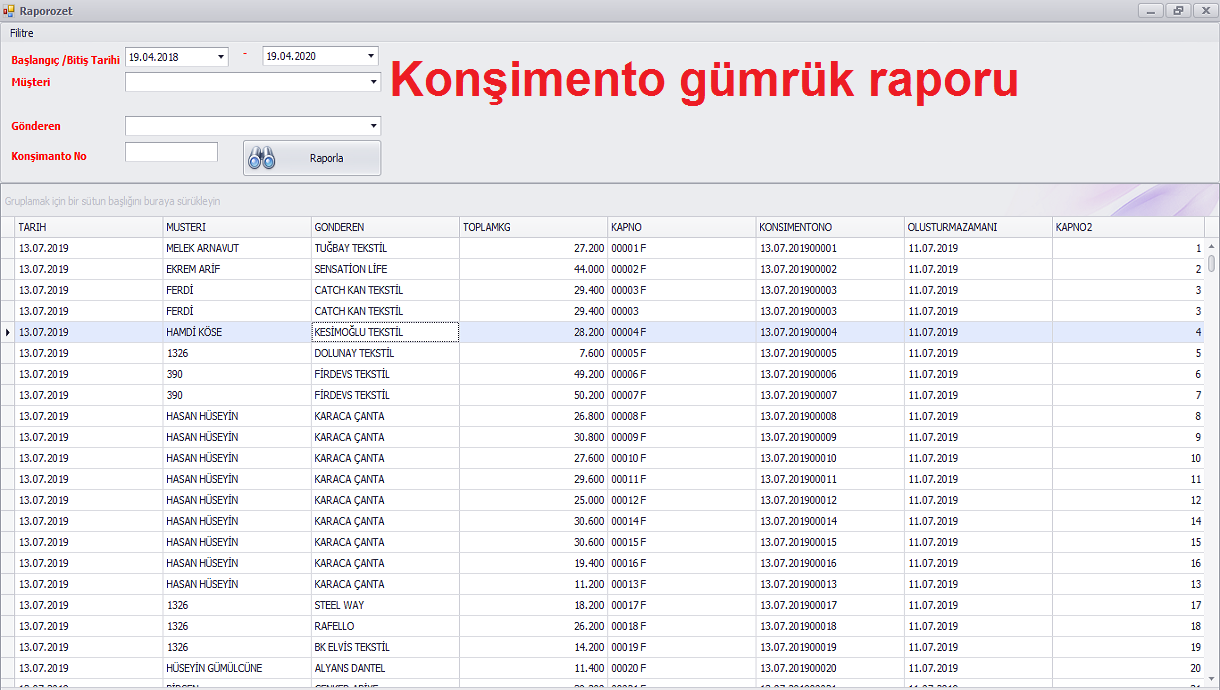Click the grid's vertical scrollbar thumb
Viewport: 1220px width, 690px height.
[x=1212, y=263]
